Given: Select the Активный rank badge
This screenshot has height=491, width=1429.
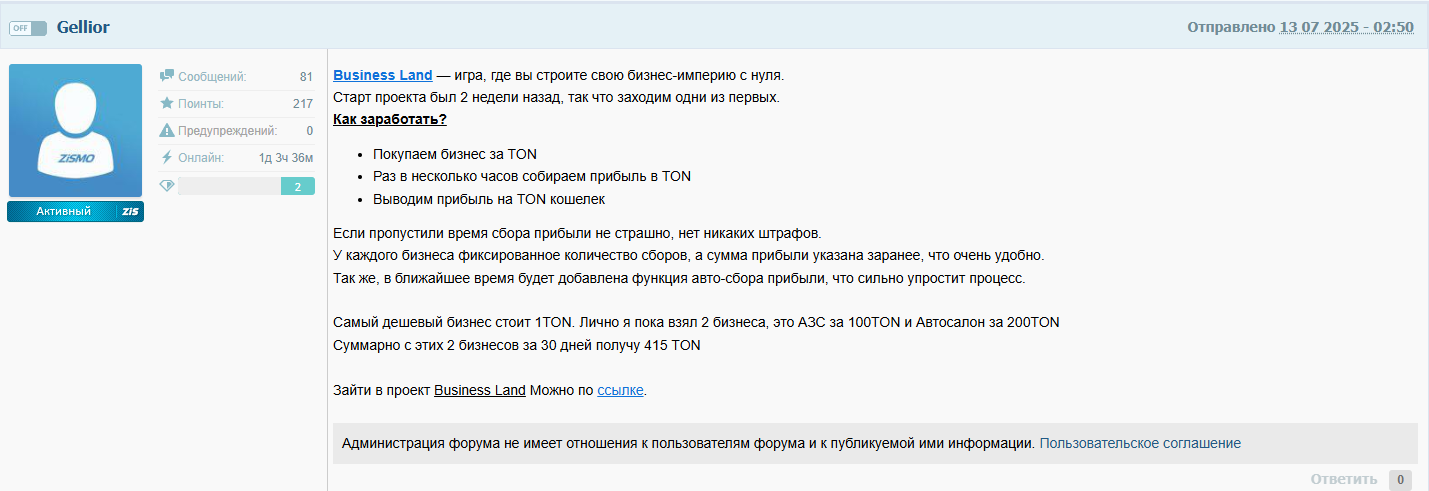Looking at the screenshot, I should [76, 211].
